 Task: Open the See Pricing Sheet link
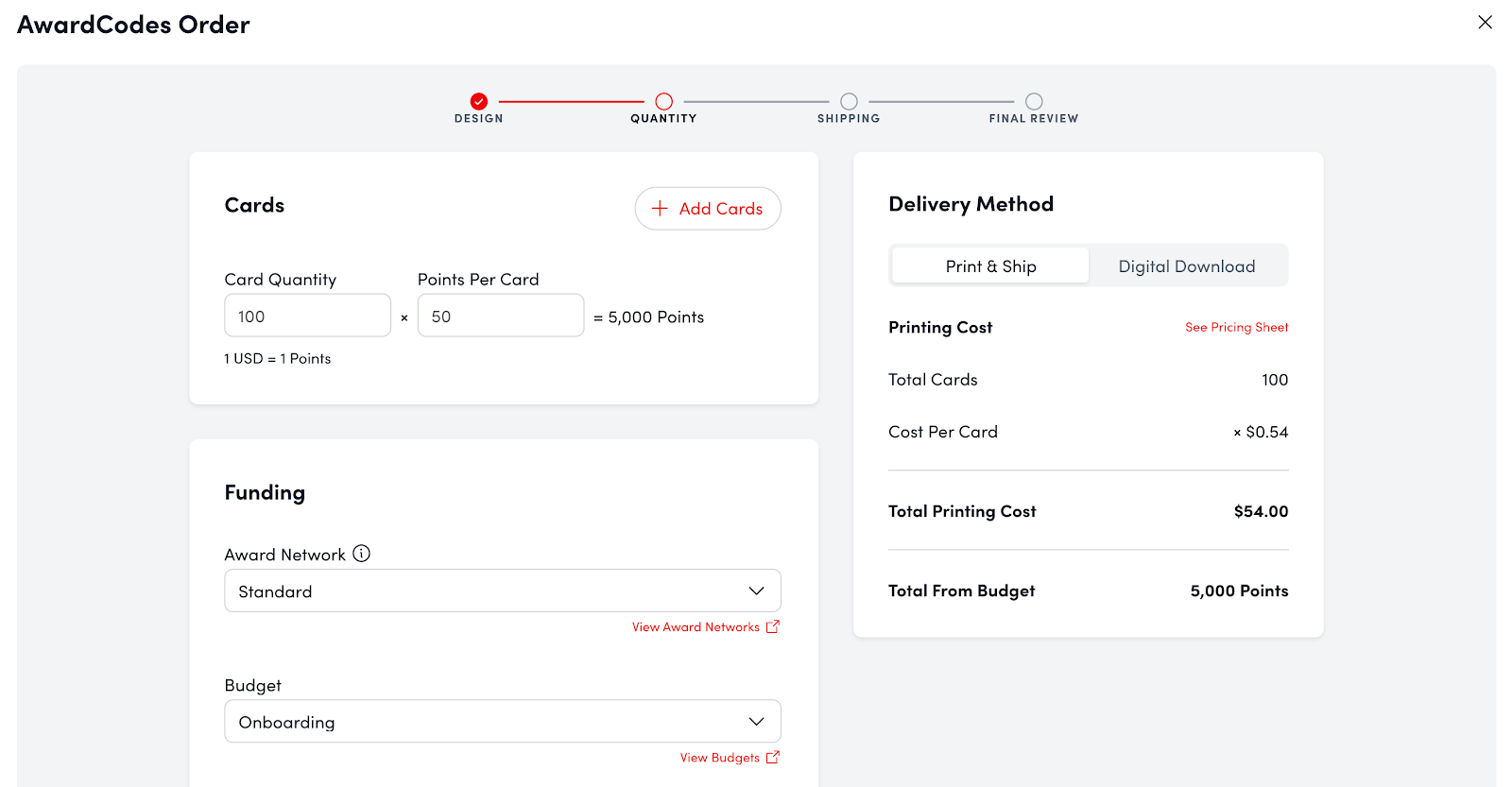[1236, 328]
